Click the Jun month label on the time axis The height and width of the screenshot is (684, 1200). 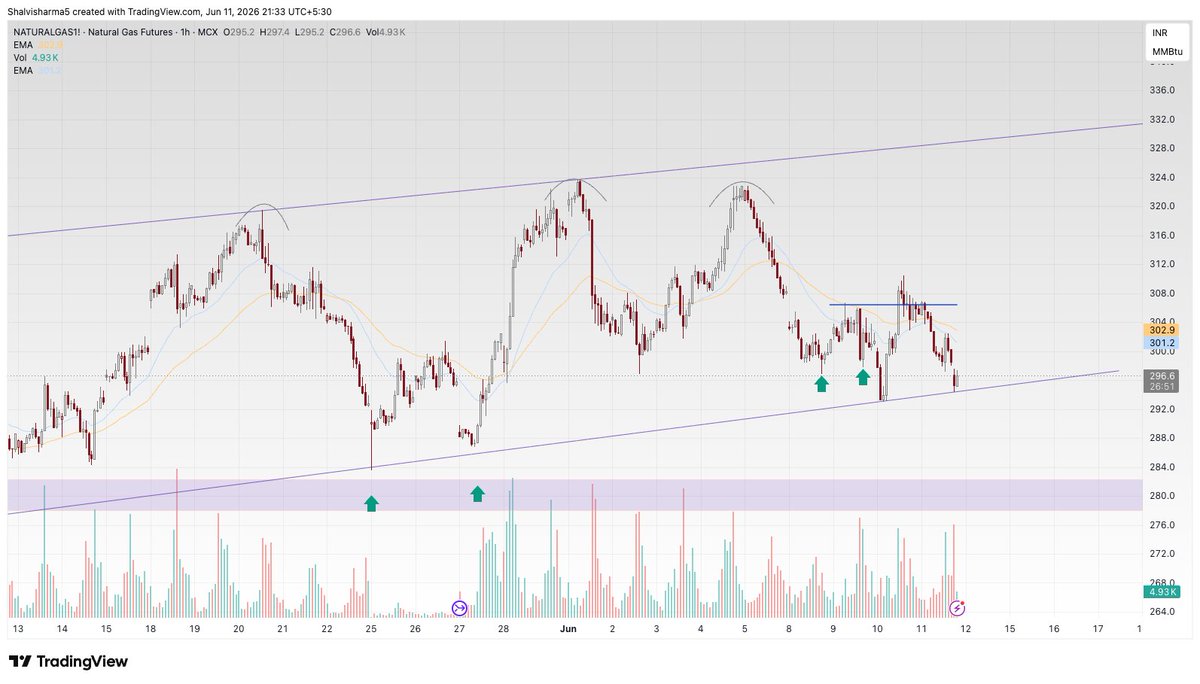(568, 629)
